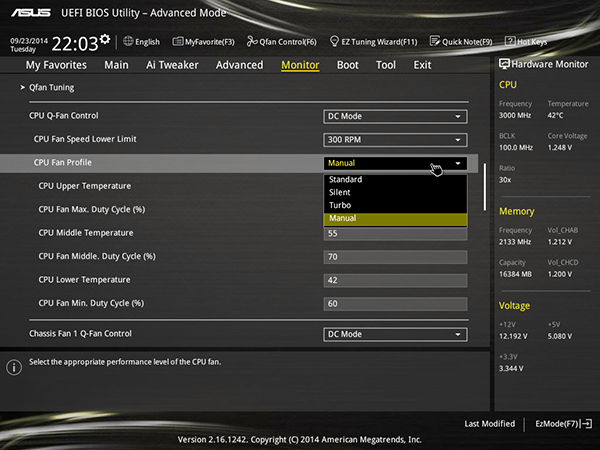Collapse CPU Fan Profile Manual dropdown
This screenshot has height=450, width=600.
click(395, 163)
